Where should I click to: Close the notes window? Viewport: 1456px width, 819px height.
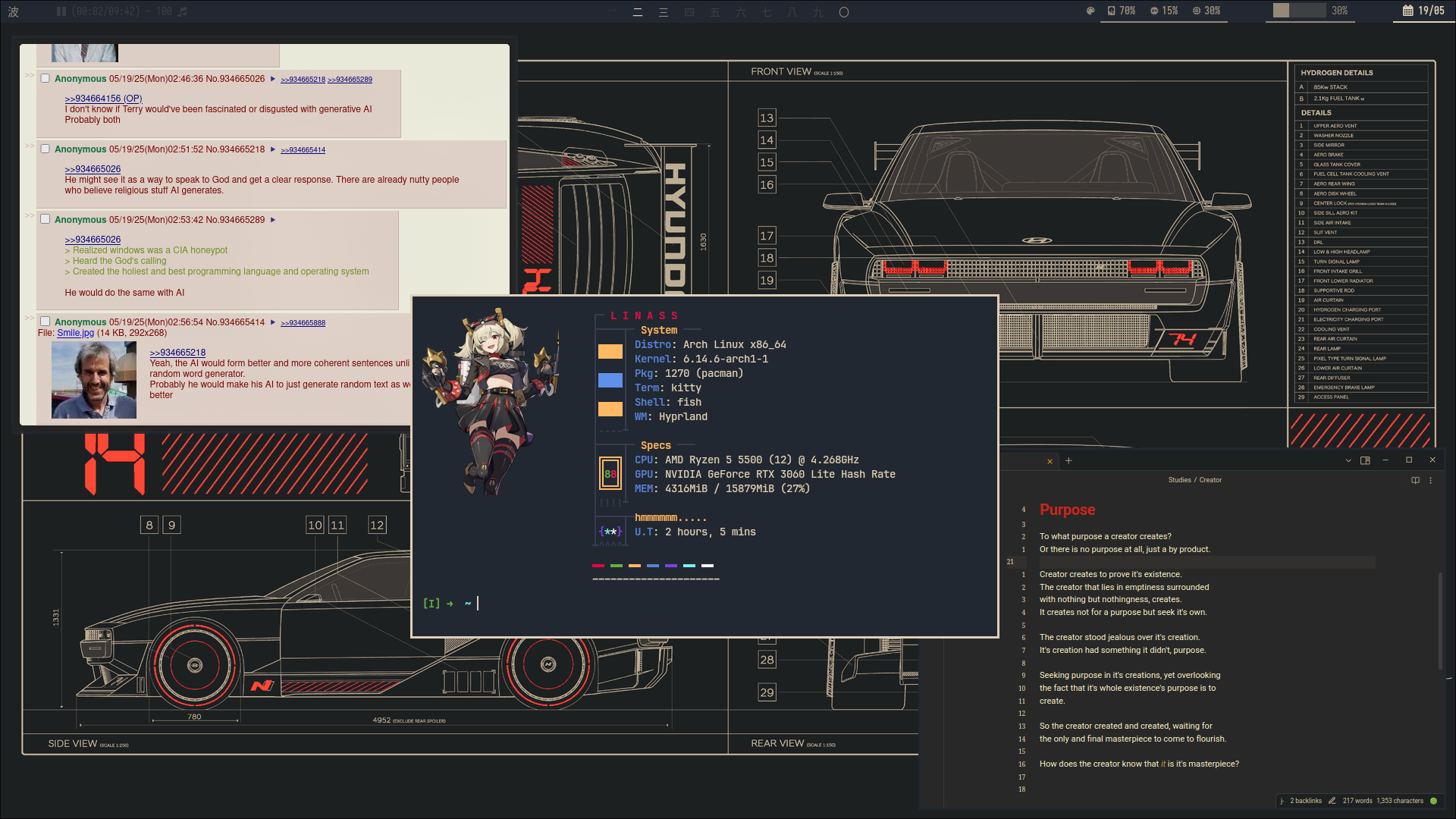[x=1432, y=460]
